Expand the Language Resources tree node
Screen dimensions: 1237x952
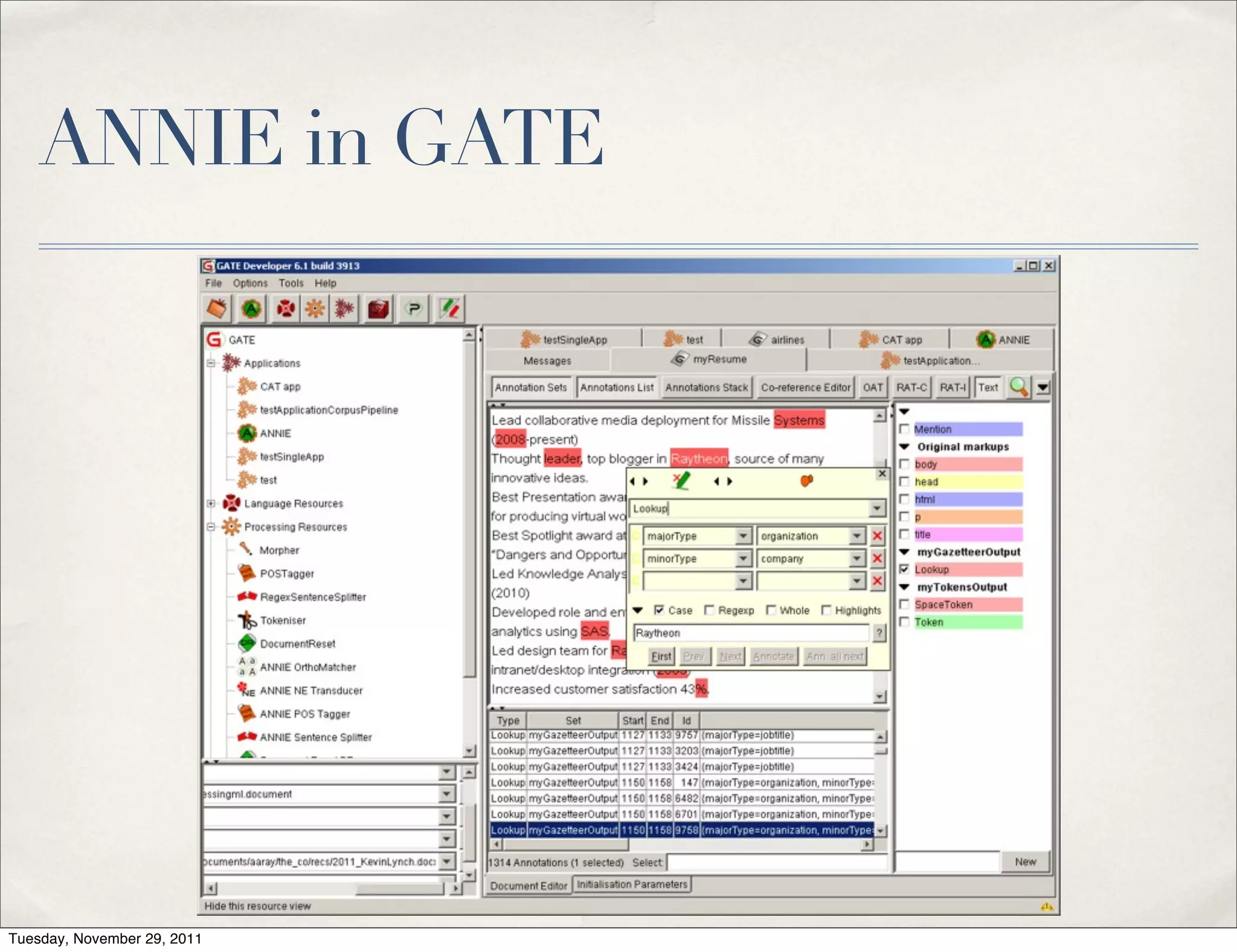pyautogui.click(x=211, y=503)
